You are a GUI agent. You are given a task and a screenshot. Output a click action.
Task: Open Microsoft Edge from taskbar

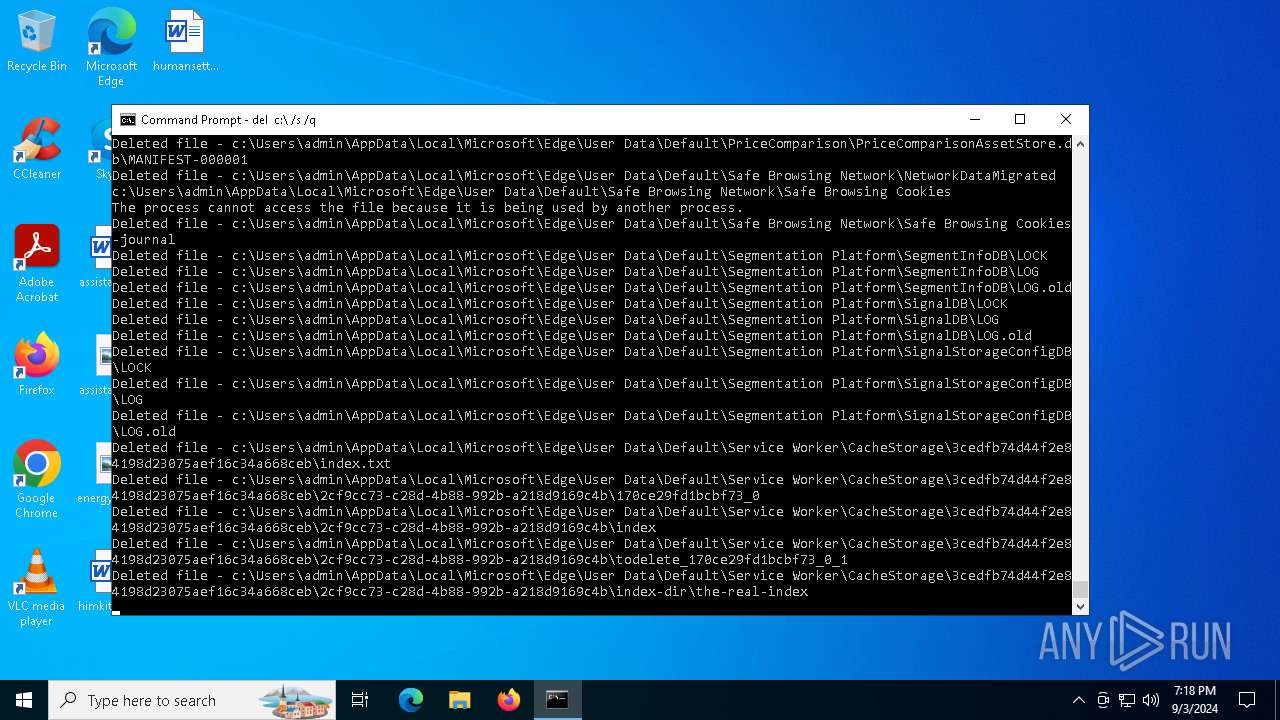[x=411, y=700]
